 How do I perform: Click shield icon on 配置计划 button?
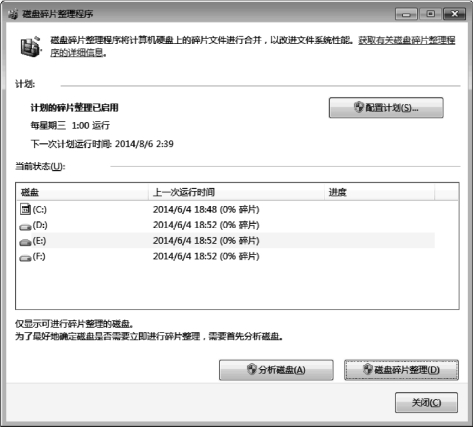pyautogui.click(x=358, y=107)
